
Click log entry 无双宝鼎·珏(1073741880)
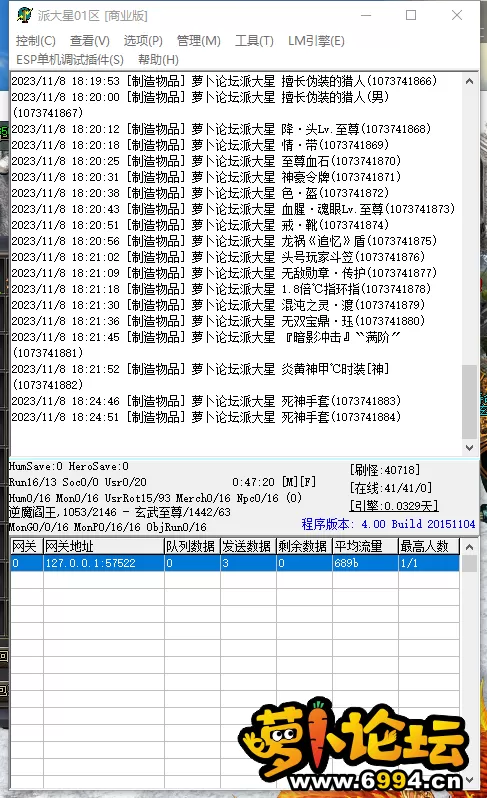click(218, 321)
